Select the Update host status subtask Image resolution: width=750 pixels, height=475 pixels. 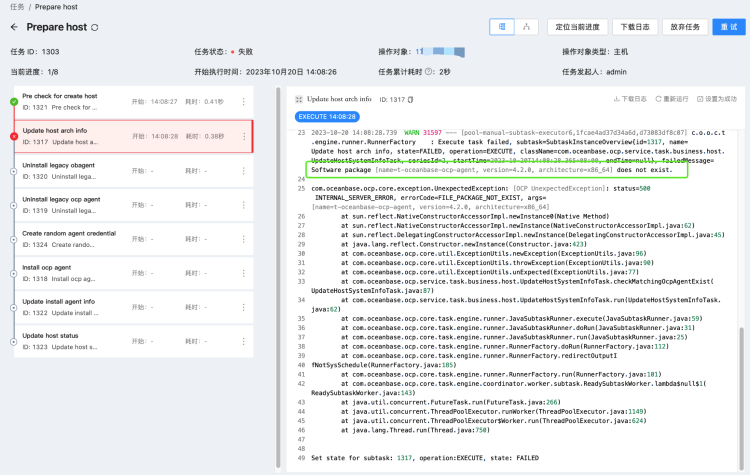click(133, 341)
